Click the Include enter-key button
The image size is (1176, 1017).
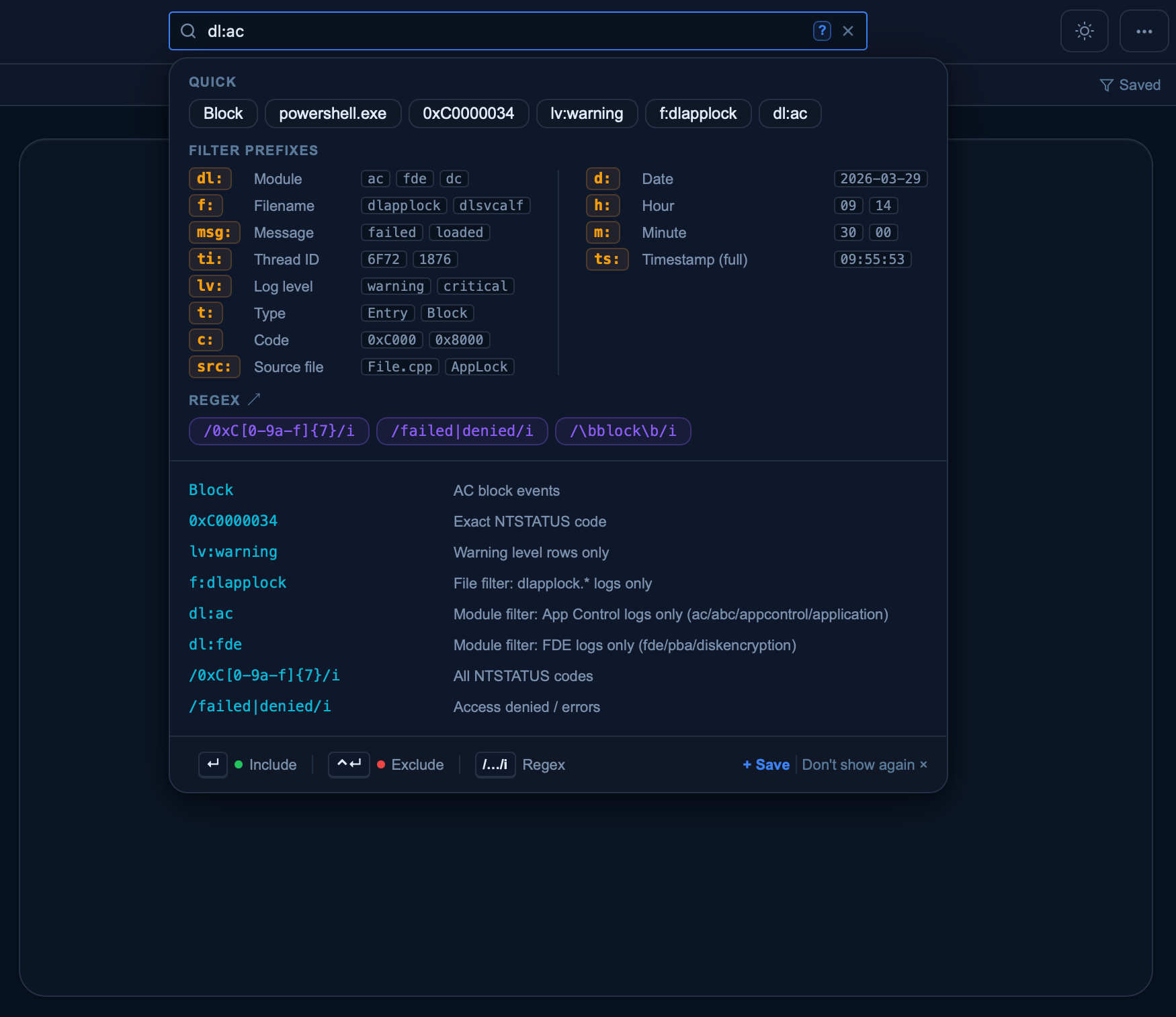pos(213,764)
